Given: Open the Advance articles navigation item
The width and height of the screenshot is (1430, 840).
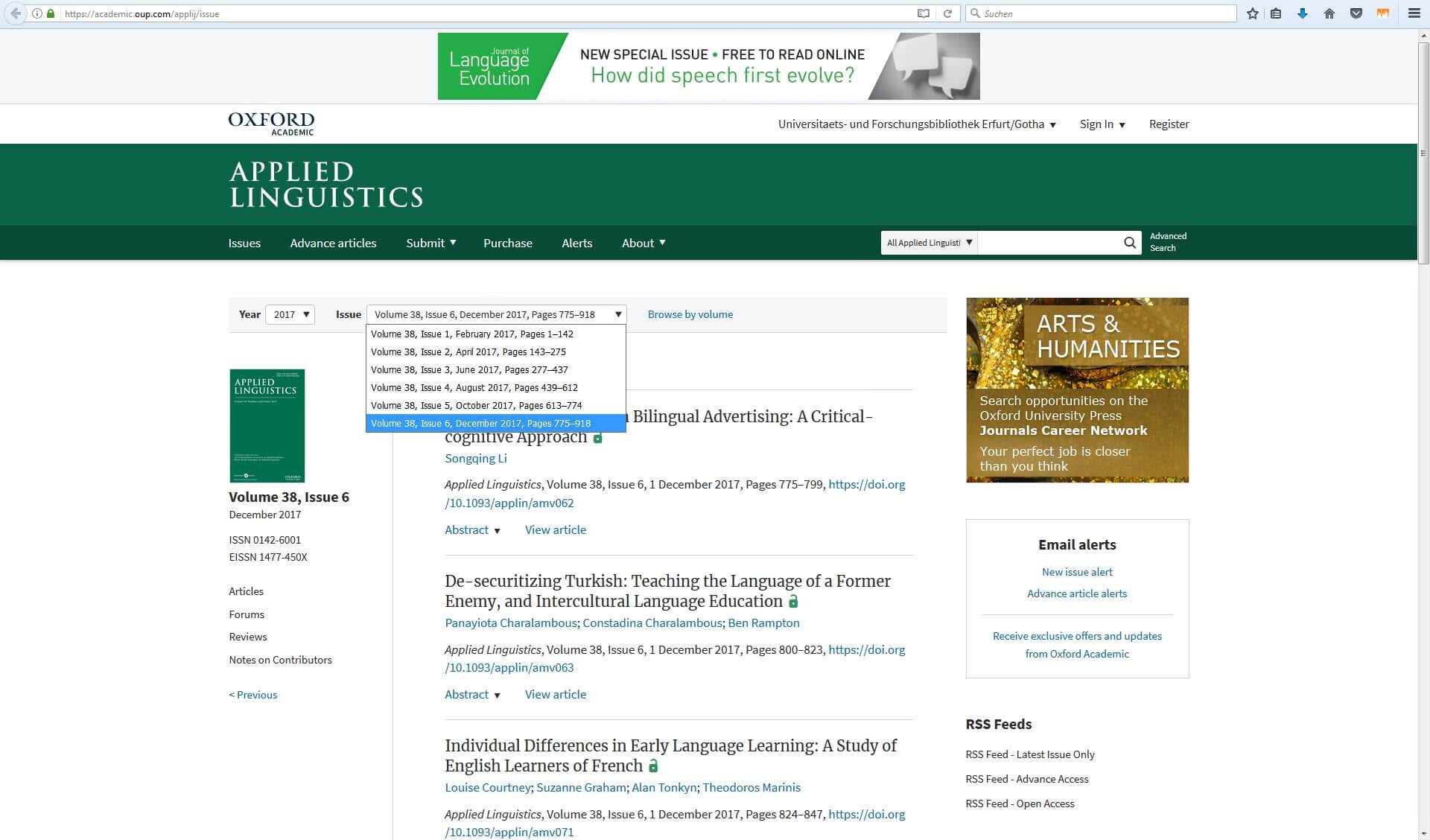Looking at the screenshot, I should [x=333, y=243].
